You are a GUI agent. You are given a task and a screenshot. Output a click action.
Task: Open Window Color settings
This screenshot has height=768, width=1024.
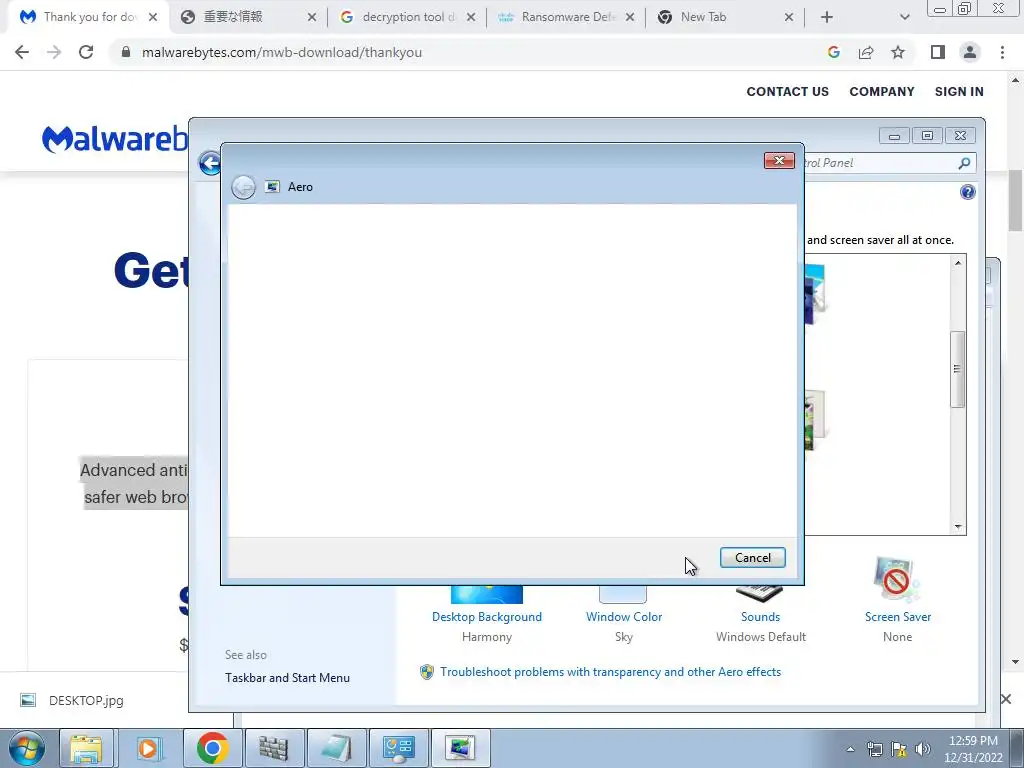(x=624, y=616)
